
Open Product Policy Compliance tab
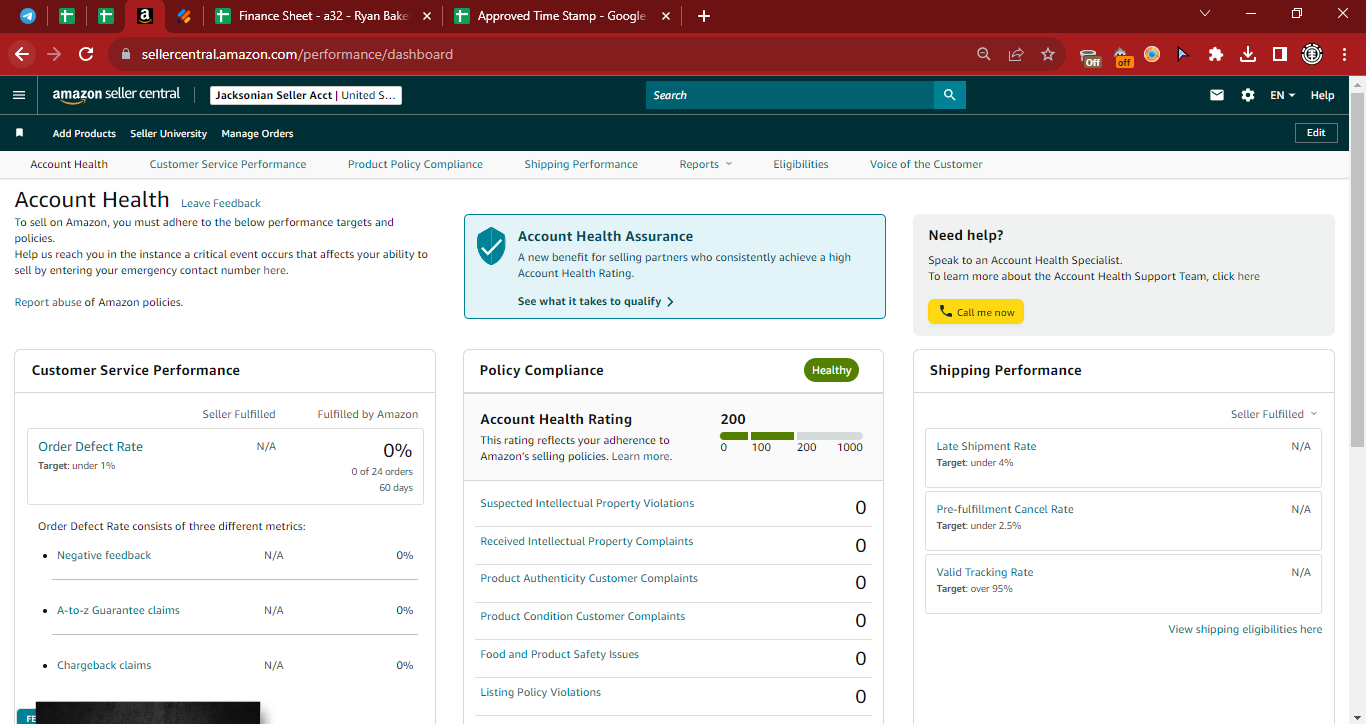pos(415,164)
